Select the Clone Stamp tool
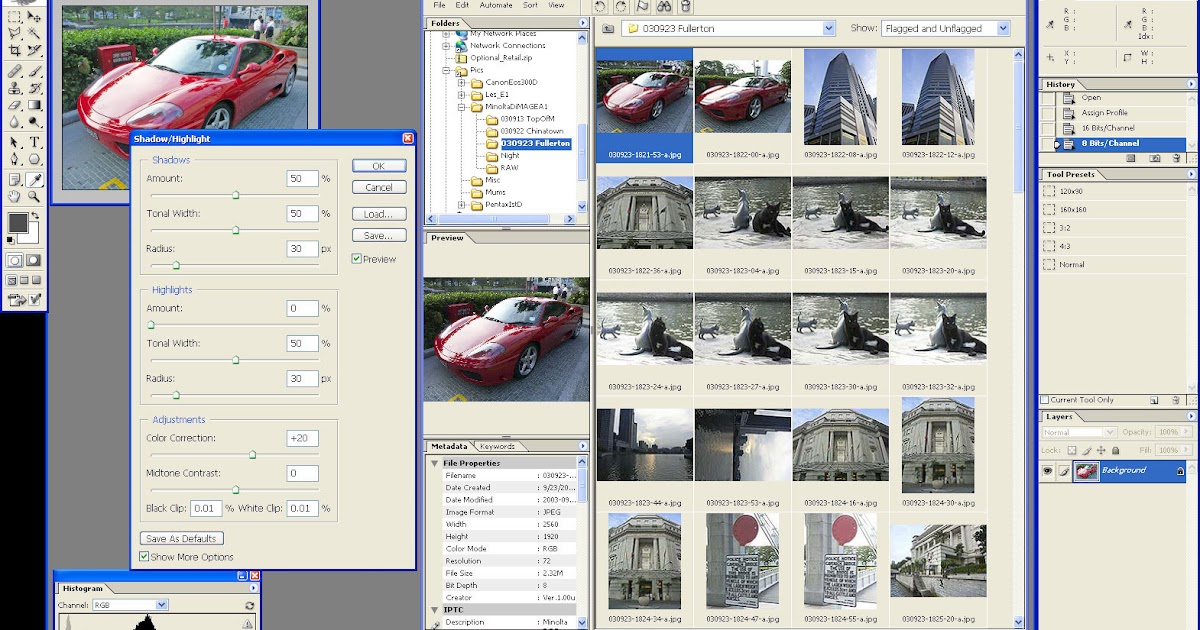The height and width of the screenshot is (630, 1200). pos(12,89)
